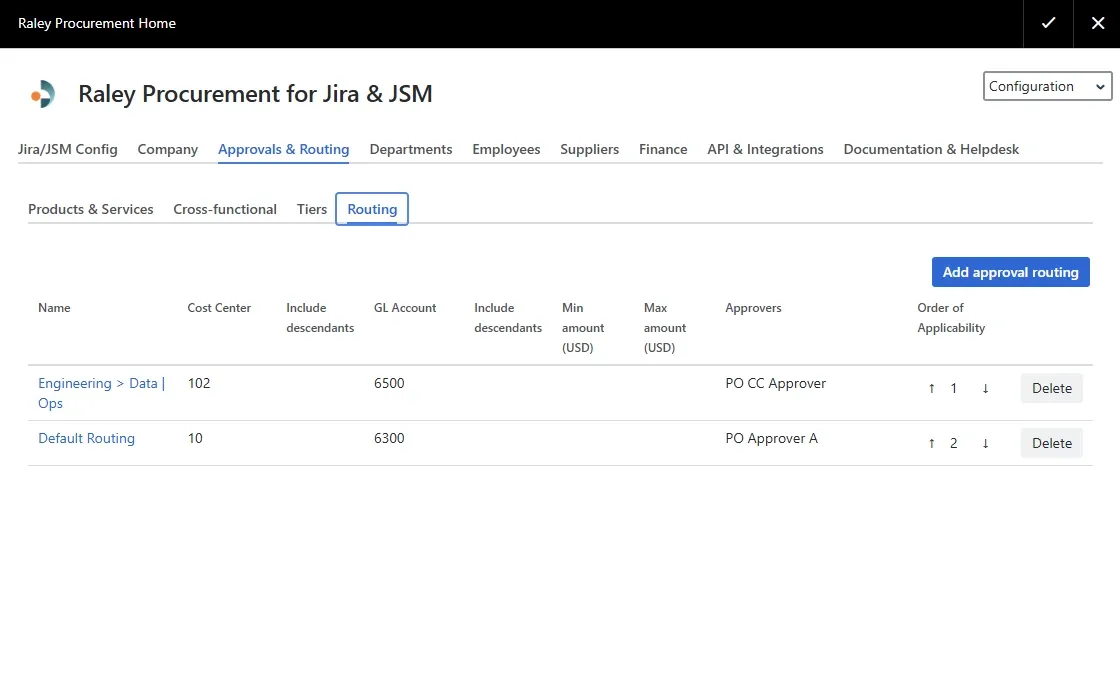This screenshot has height=673, width=1120.
Task: Open API & Integrations tab
Action: (x=765, y=149)
